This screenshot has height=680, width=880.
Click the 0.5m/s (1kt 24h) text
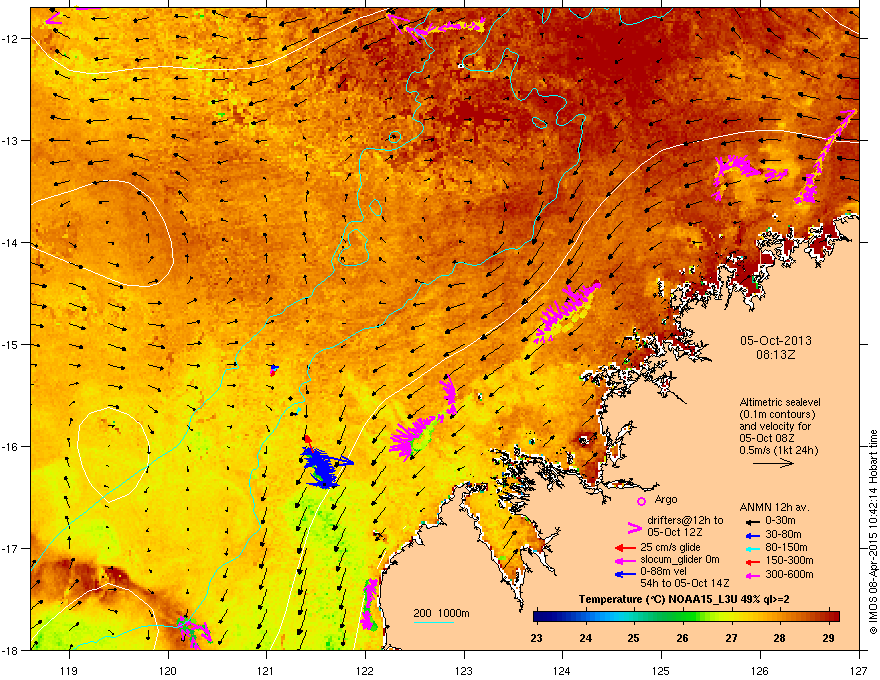[779, 450]
